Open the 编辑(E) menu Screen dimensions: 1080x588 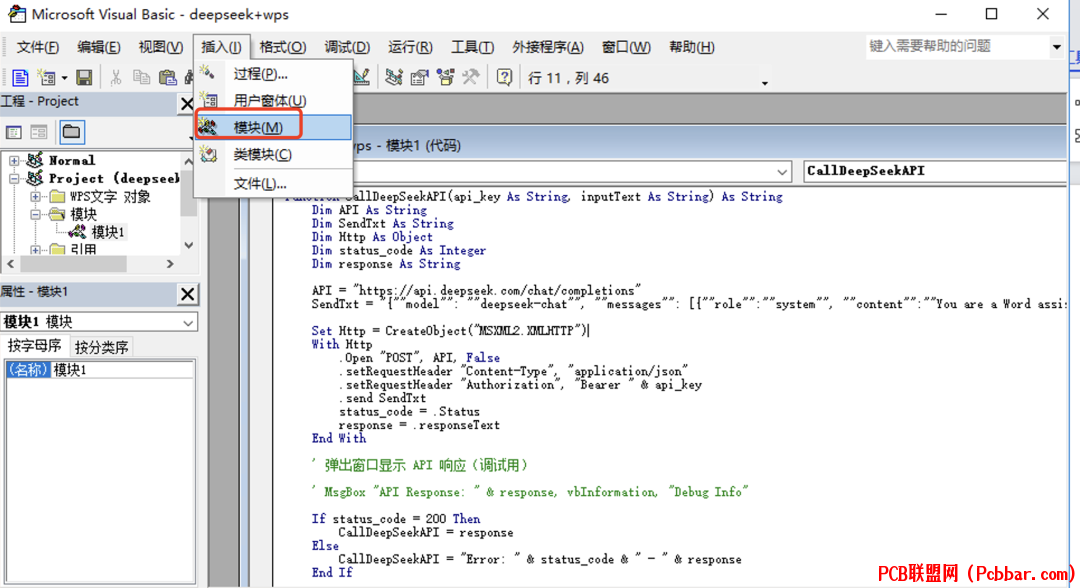click(x=98, y=47)
